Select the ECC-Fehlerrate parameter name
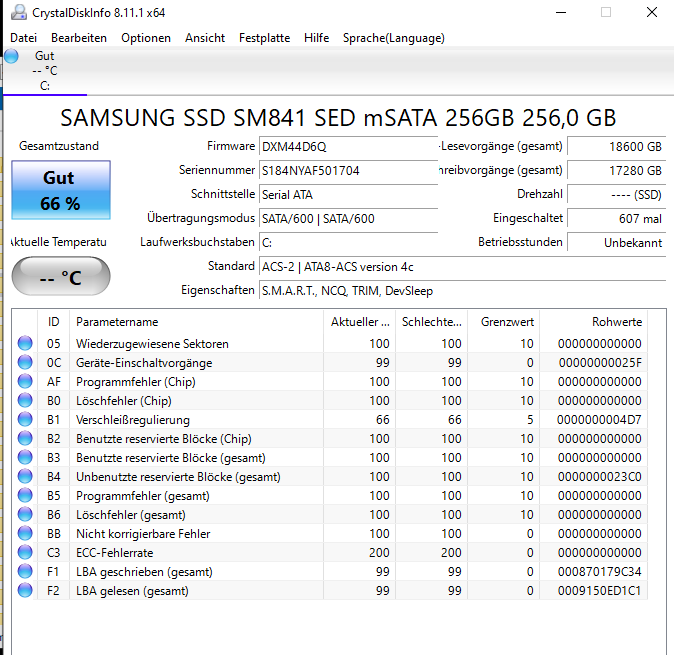Viewport: 674px width, 655px height. 114,553
